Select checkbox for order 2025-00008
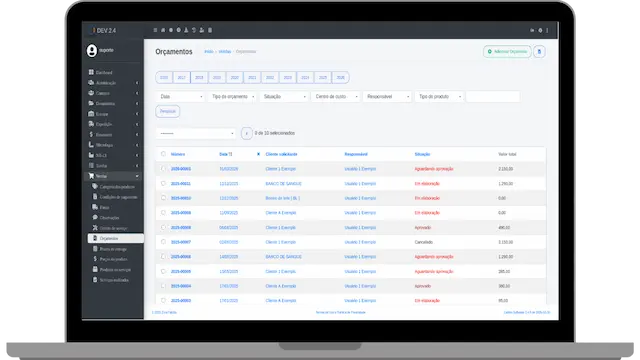This screenshot has width=640, height=360. click(163, 227)
